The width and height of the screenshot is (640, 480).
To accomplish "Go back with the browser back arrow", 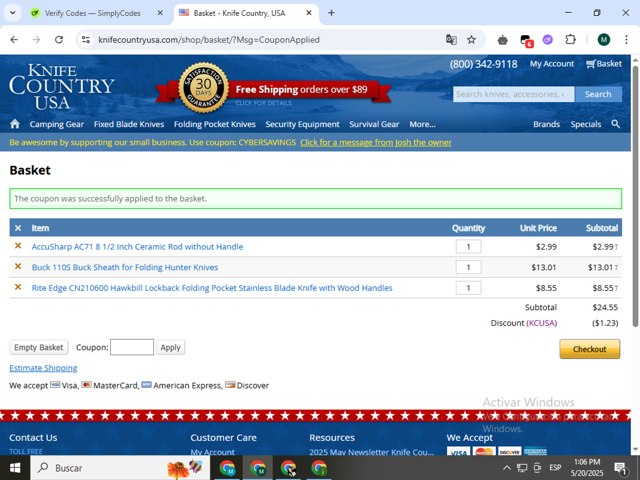I will 14,40.
